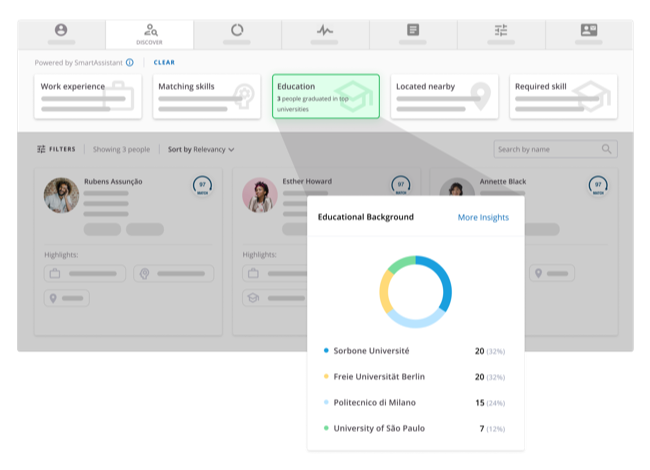
Task: Click the donut chart icon tab
Action: pyautogui.click(x=237, y=34)
